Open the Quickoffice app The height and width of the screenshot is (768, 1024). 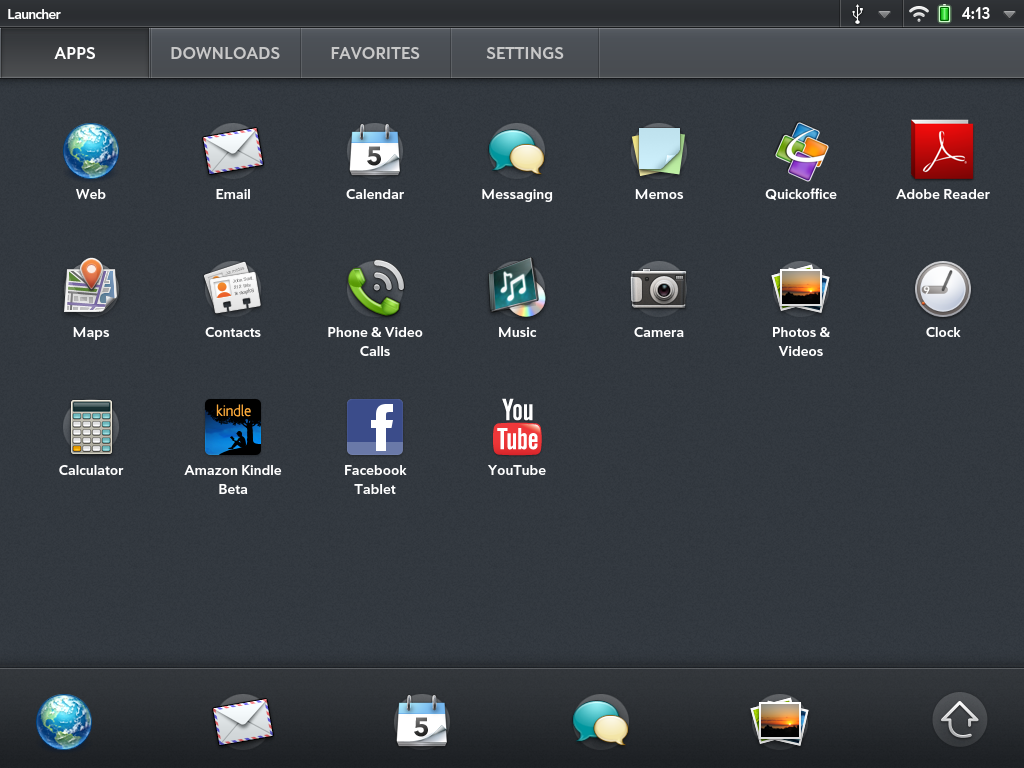[x=801, y=151]
